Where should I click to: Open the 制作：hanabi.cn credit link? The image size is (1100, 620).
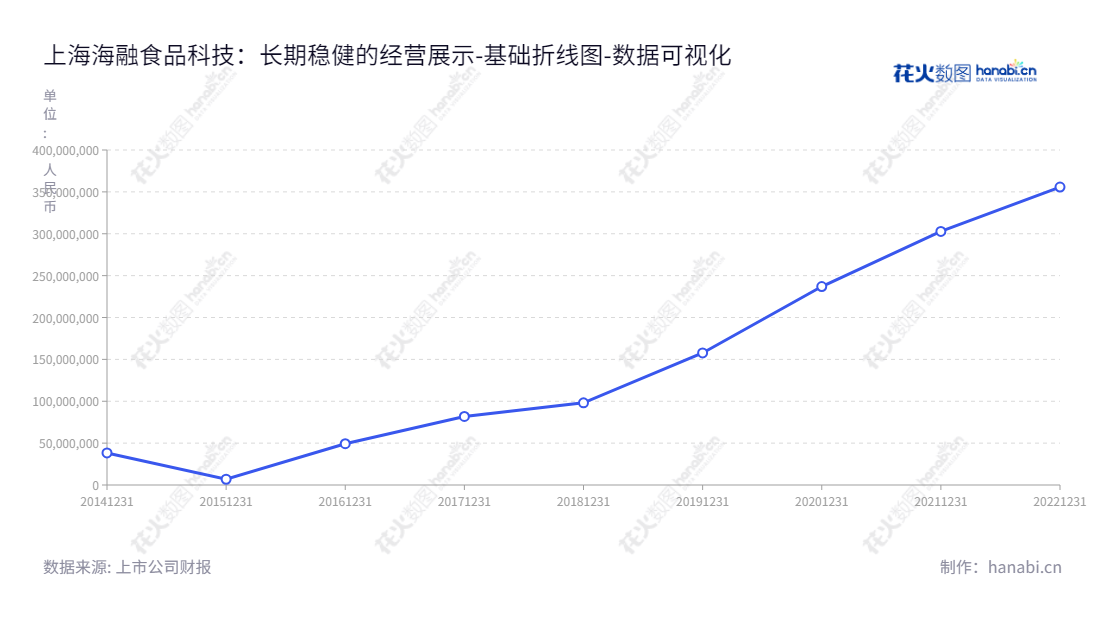pyautogui.click(x=1000, y=567)
